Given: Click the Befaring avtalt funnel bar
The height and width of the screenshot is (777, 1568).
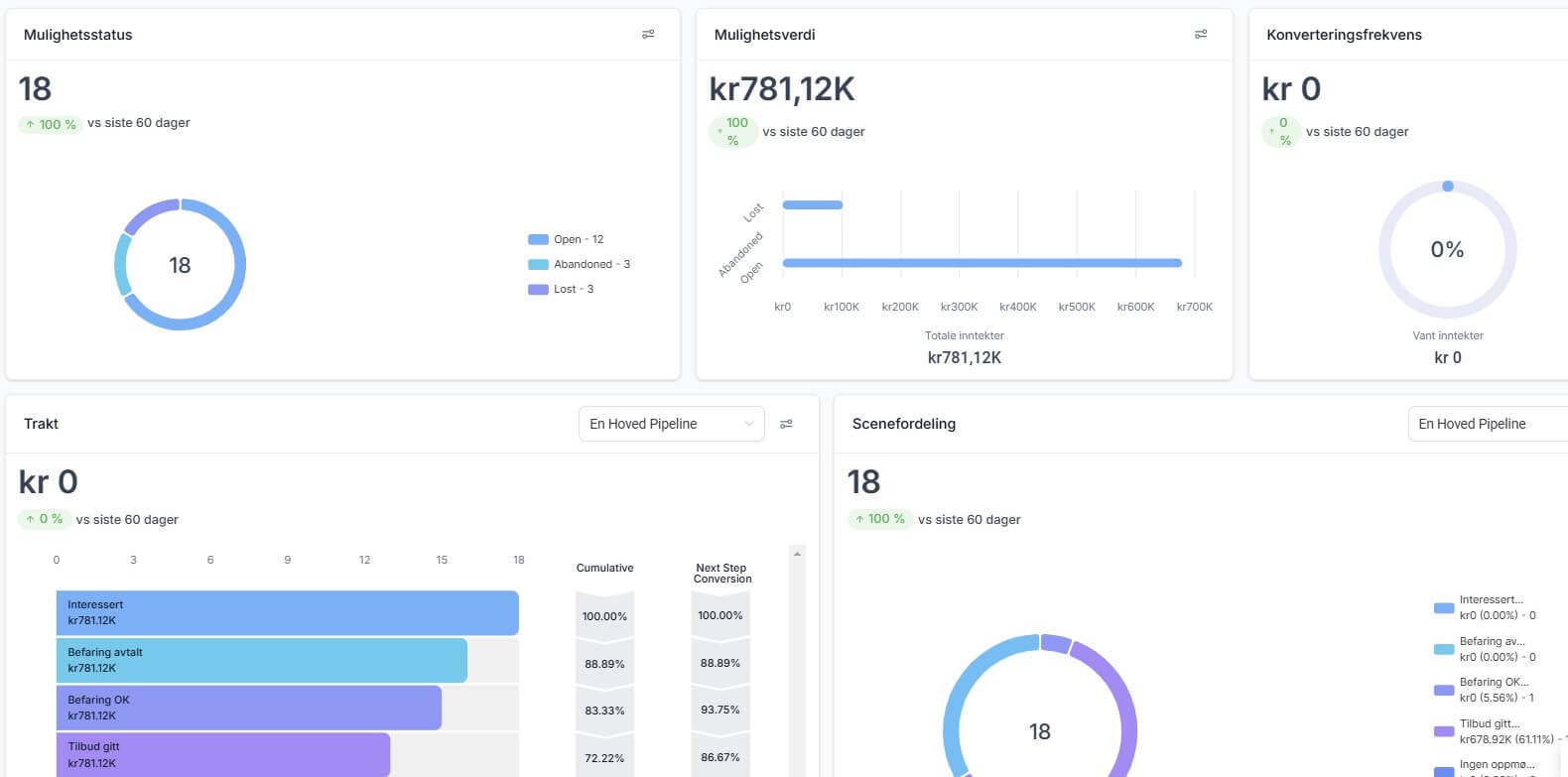Looking at the screenshot, I should pyautogui.click(x=262, y=660).
